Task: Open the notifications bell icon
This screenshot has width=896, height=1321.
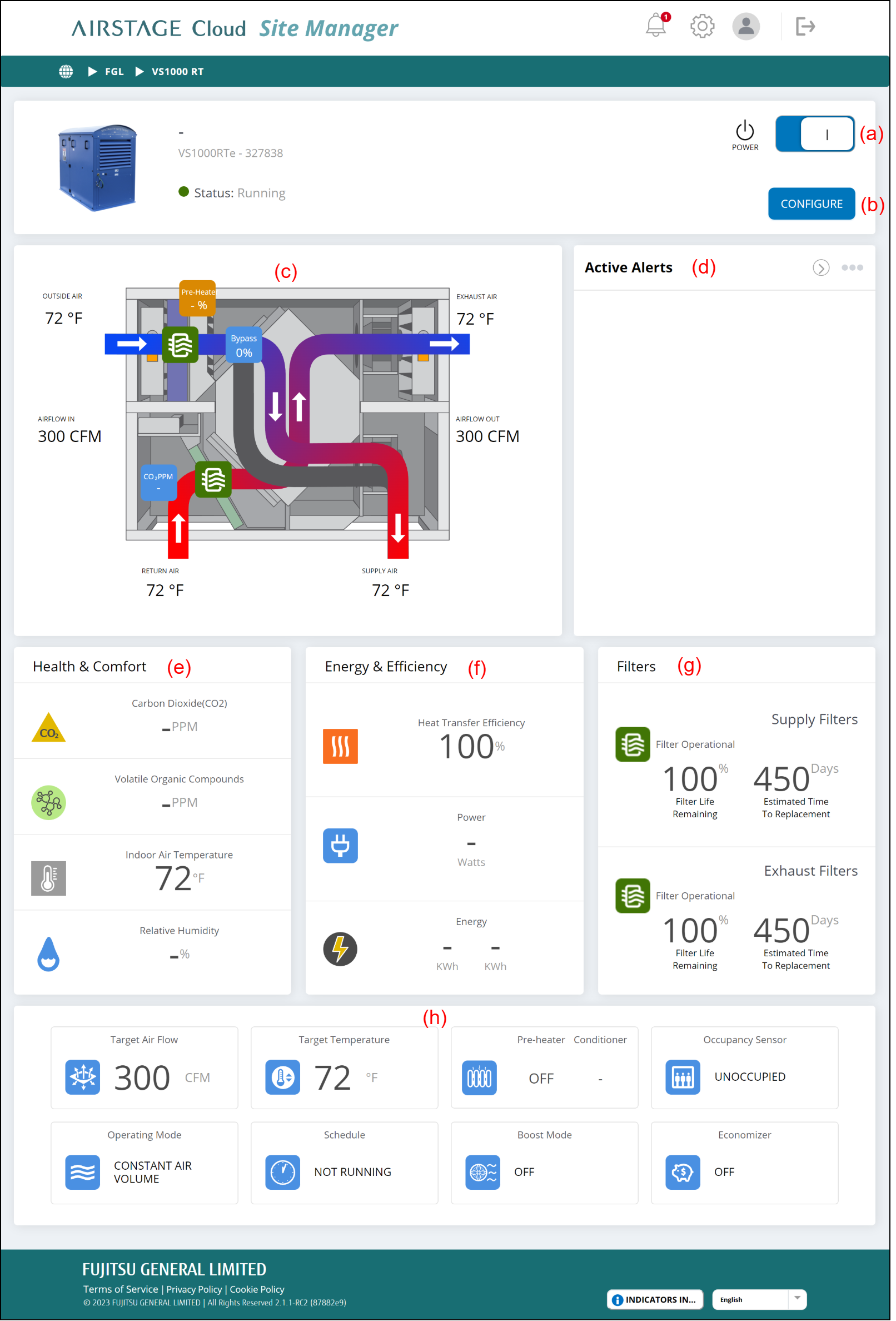Action: tap(657, 26)
